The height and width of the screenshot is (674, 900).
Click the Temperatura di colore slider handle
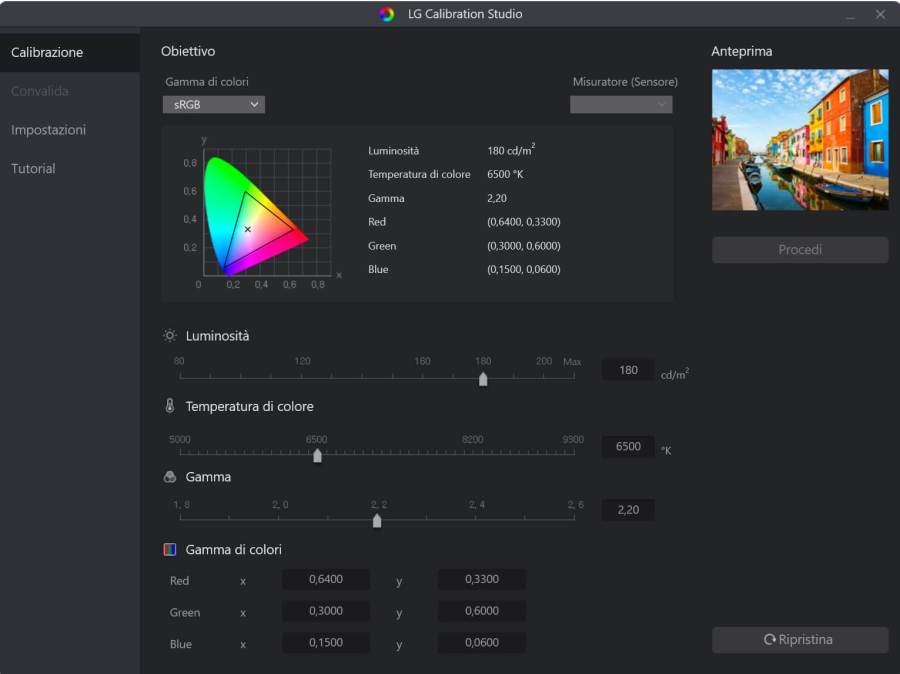(317, 456)
